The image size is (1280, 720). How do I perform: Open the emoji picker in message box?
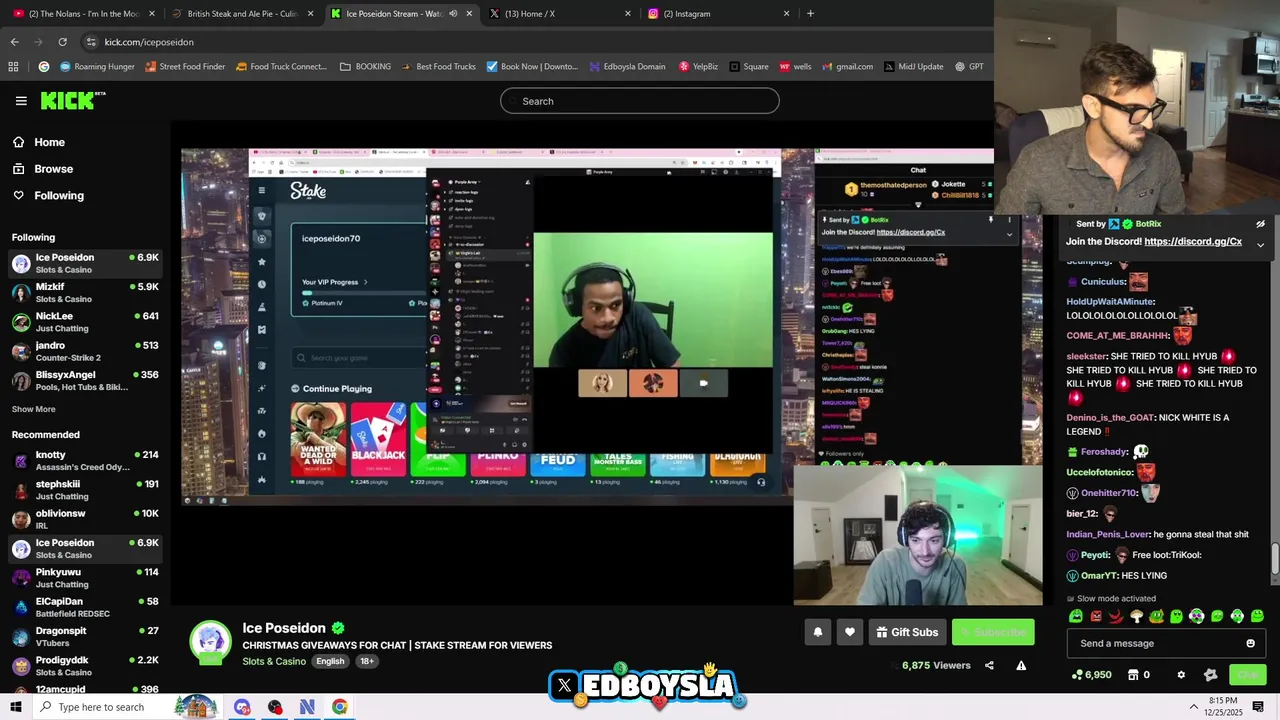(1250, 643)
